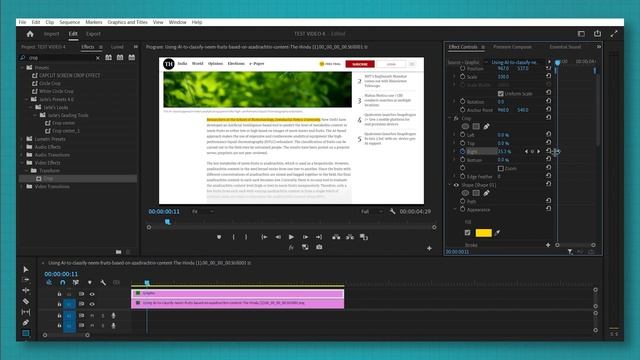The height and width of the screenshot is (360, 640).
Task: Create ellipse mask under Crop effect
Action: coord(465,127)
